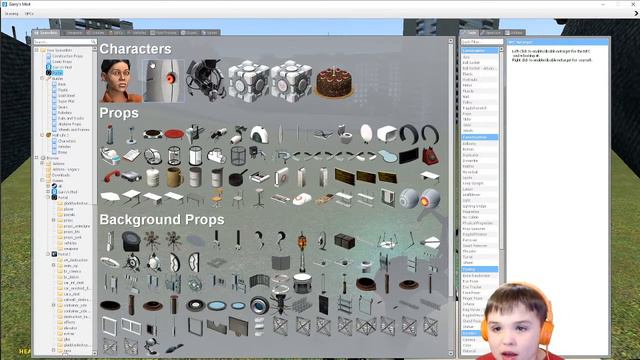Select the Balloons tool
640x360 pixels.
pos(480,144)
